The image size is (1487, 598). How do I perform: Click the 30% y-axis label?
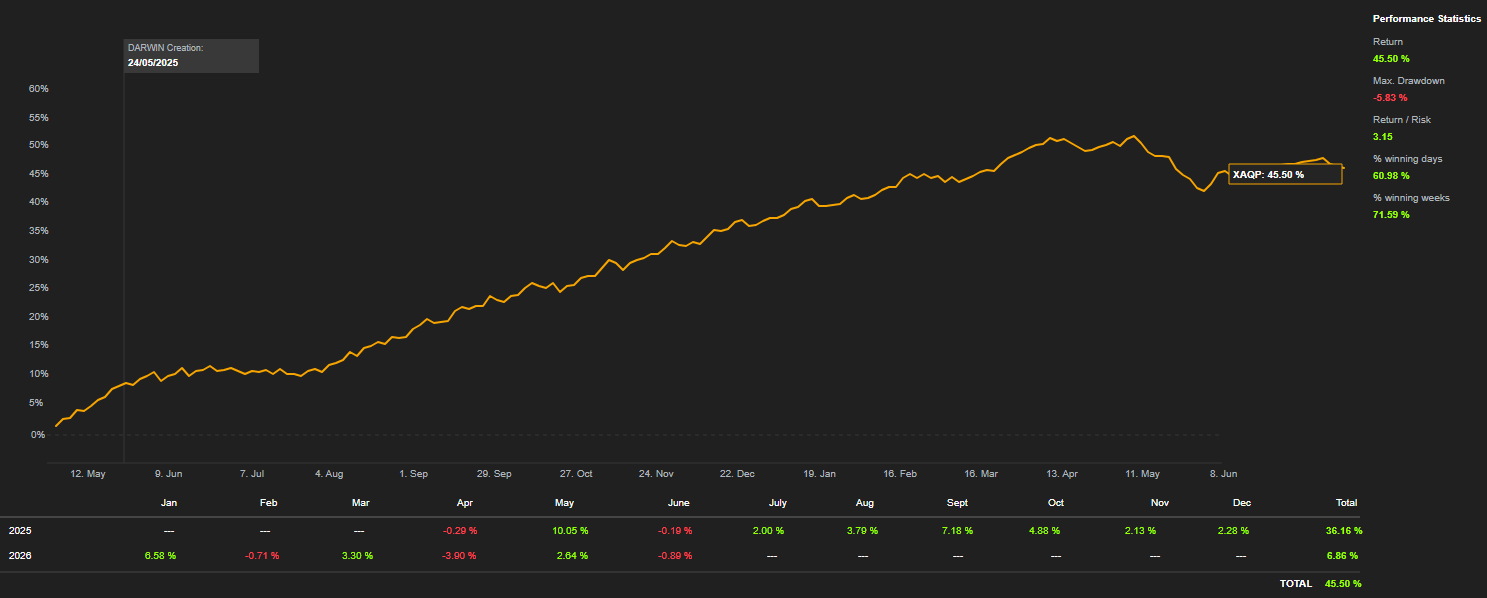[38, 260]
